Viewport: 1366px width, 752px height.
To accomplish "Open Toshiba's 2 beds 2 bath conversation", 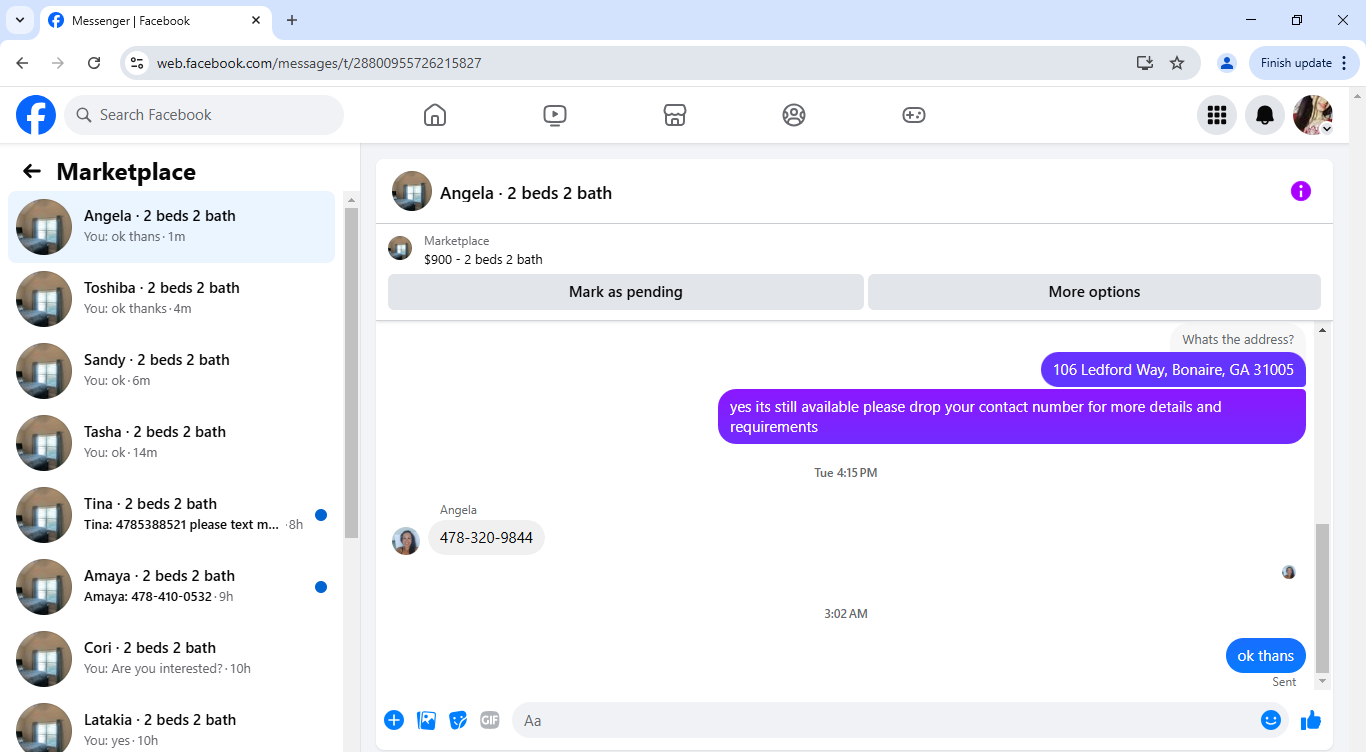I will point(171,299).
